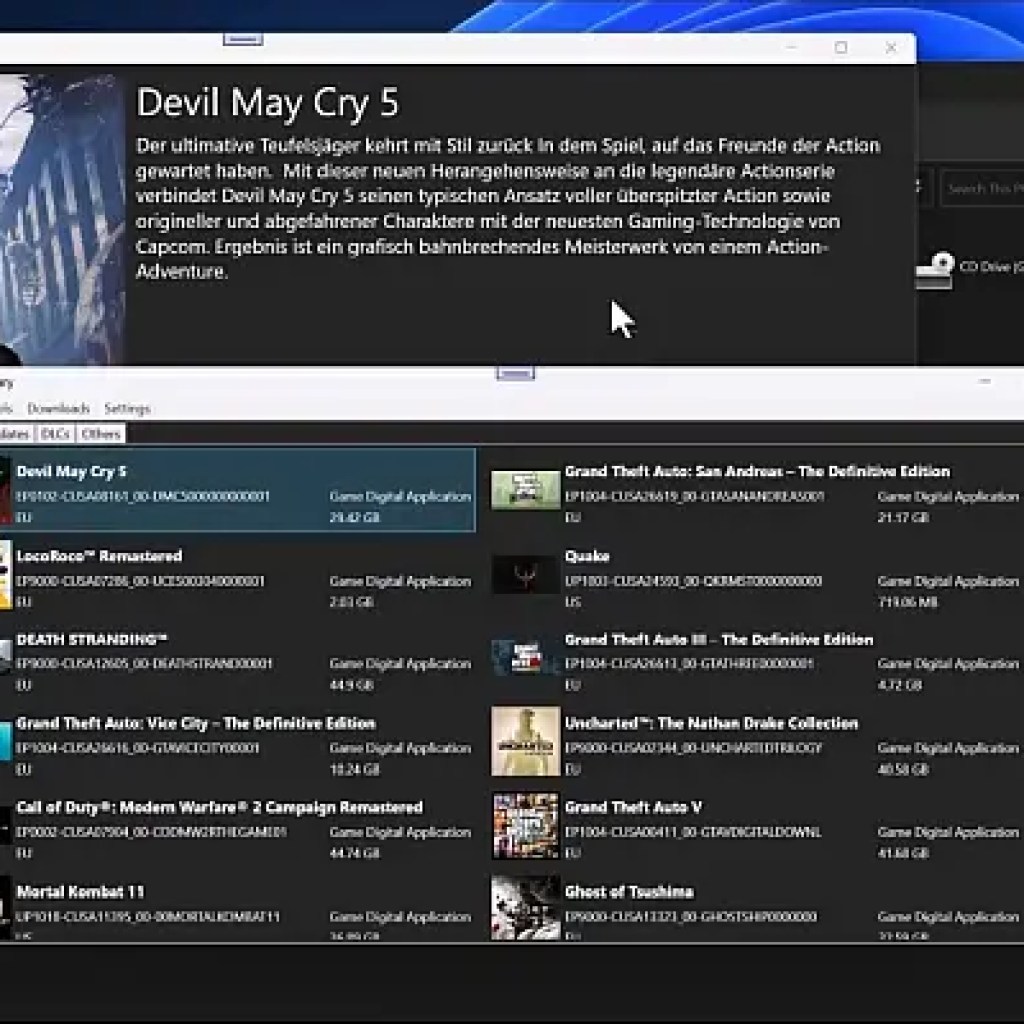1024x1024 pixels.
Task: Minimize the library window
Action: click(x=985, y=381)
